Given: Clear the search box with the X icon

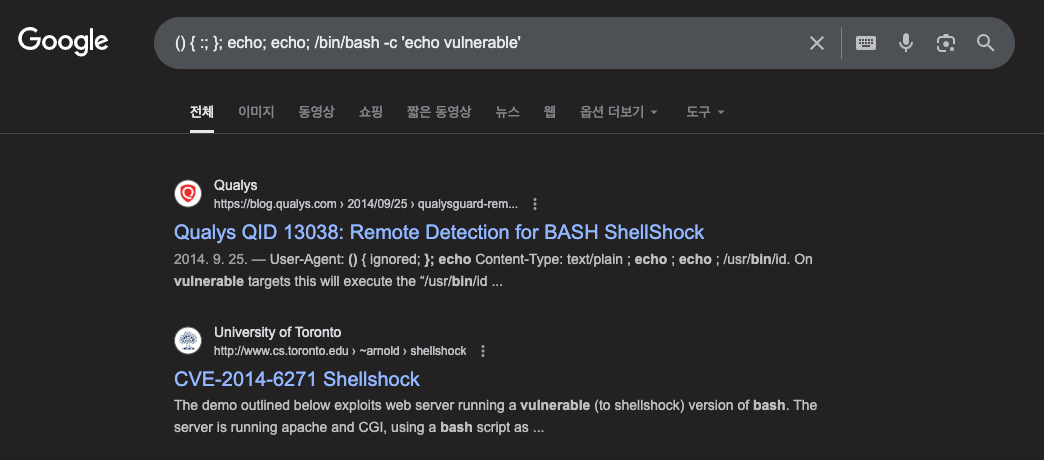Looking at the screenshot, I should [x=816, y=43].
